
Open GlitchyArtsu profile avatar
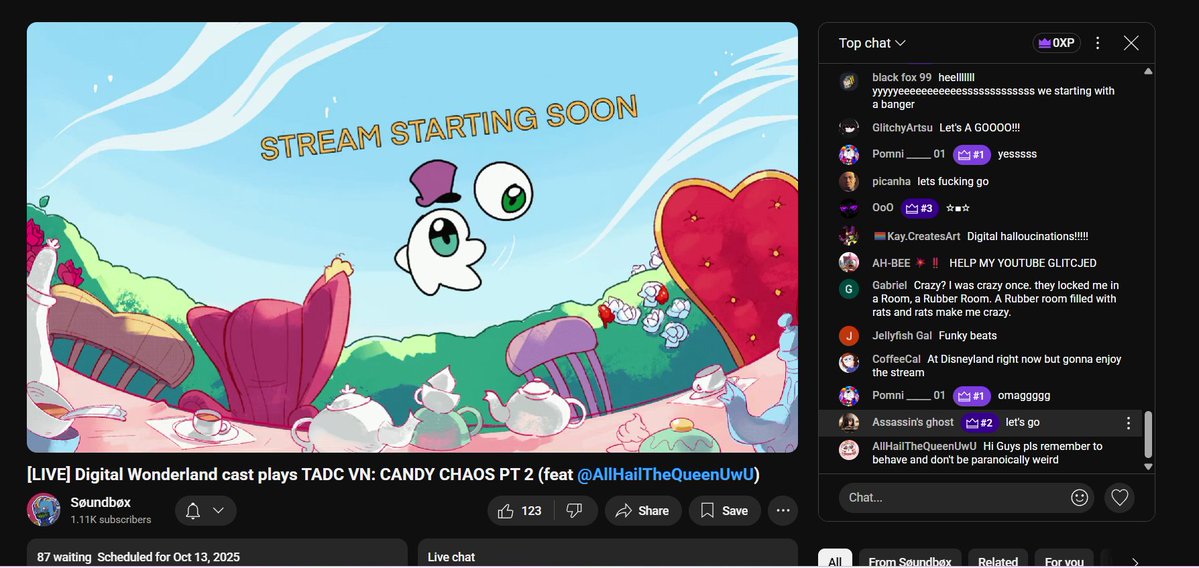pos(849,128)
